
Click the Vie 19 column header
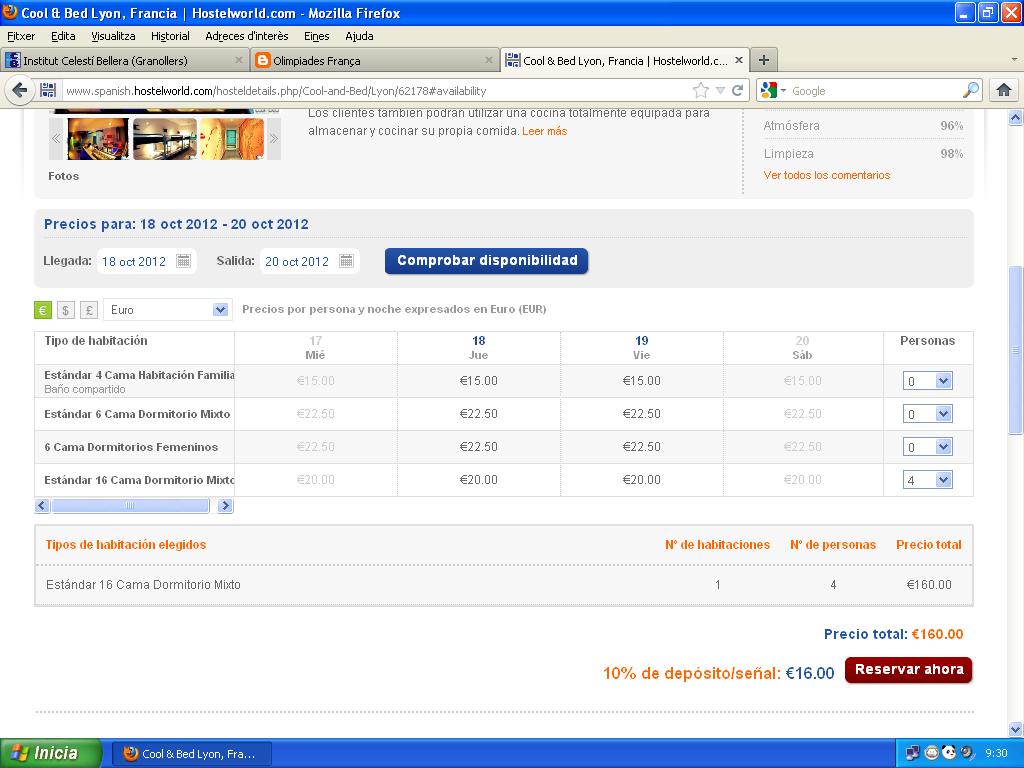click(x=641, y=347)
